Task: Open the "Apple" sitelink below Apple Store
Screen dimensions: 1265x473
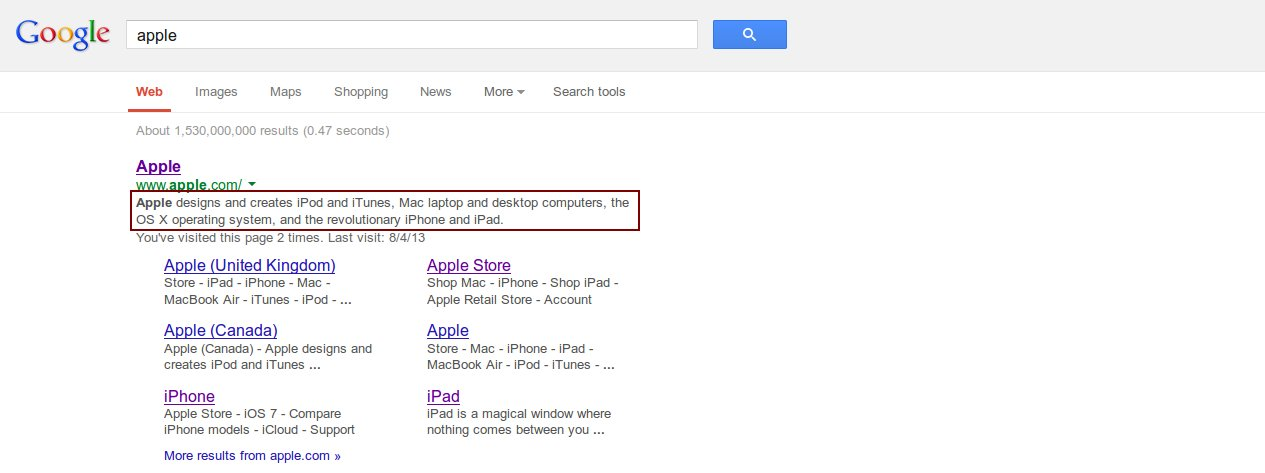Action: point(448,330)
